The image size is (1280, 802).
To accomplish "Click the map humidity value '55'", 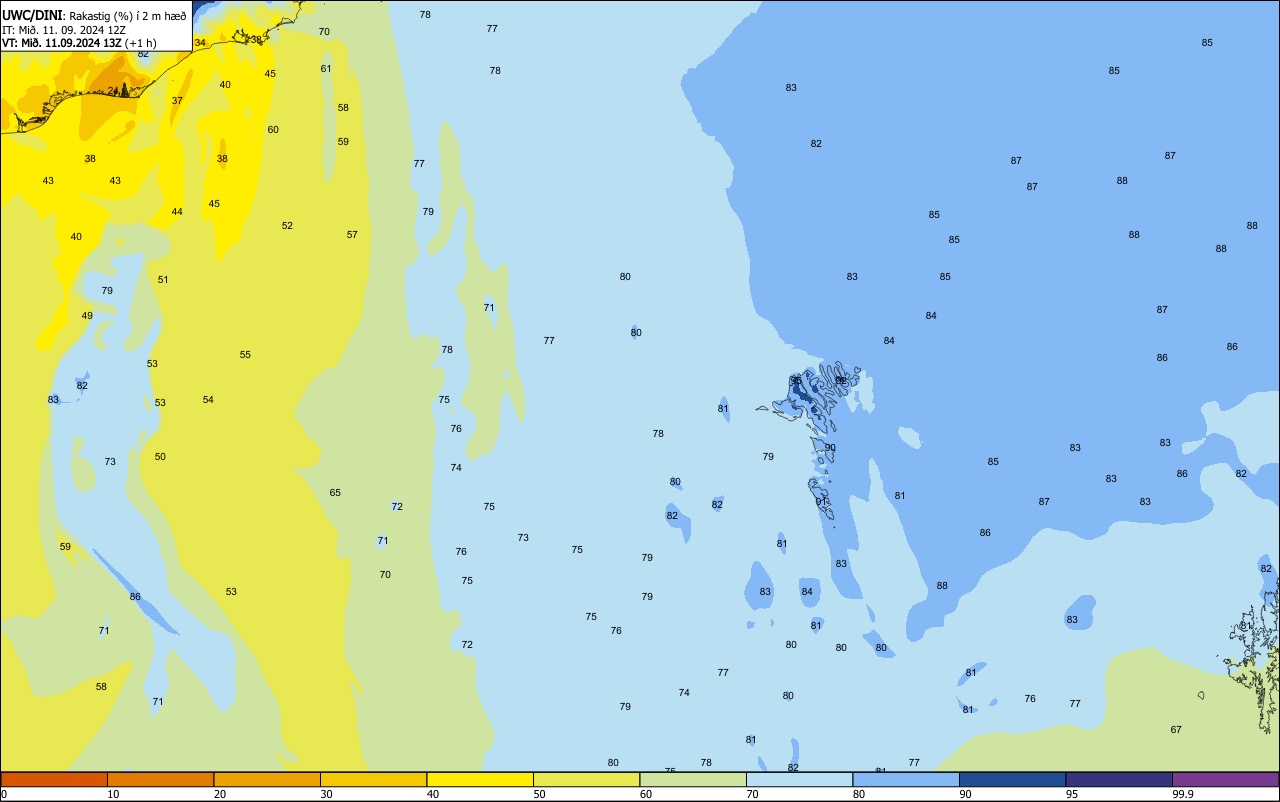I will coord(245,355).
